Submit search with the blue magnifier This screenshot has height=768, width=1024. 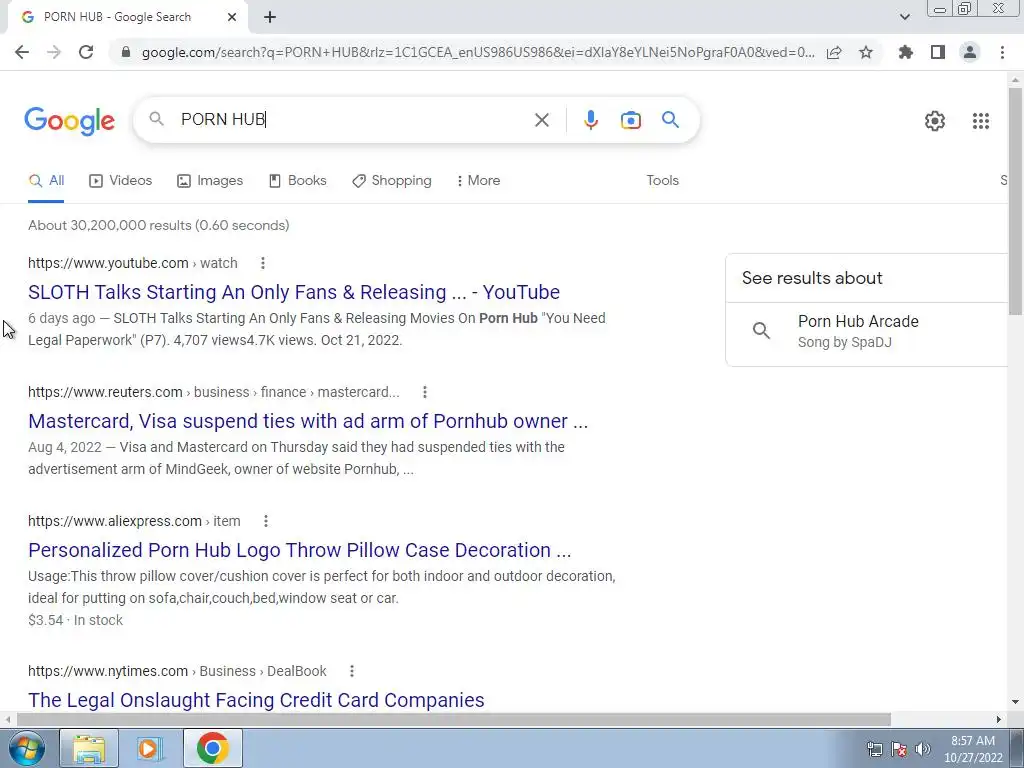[670, 120]
